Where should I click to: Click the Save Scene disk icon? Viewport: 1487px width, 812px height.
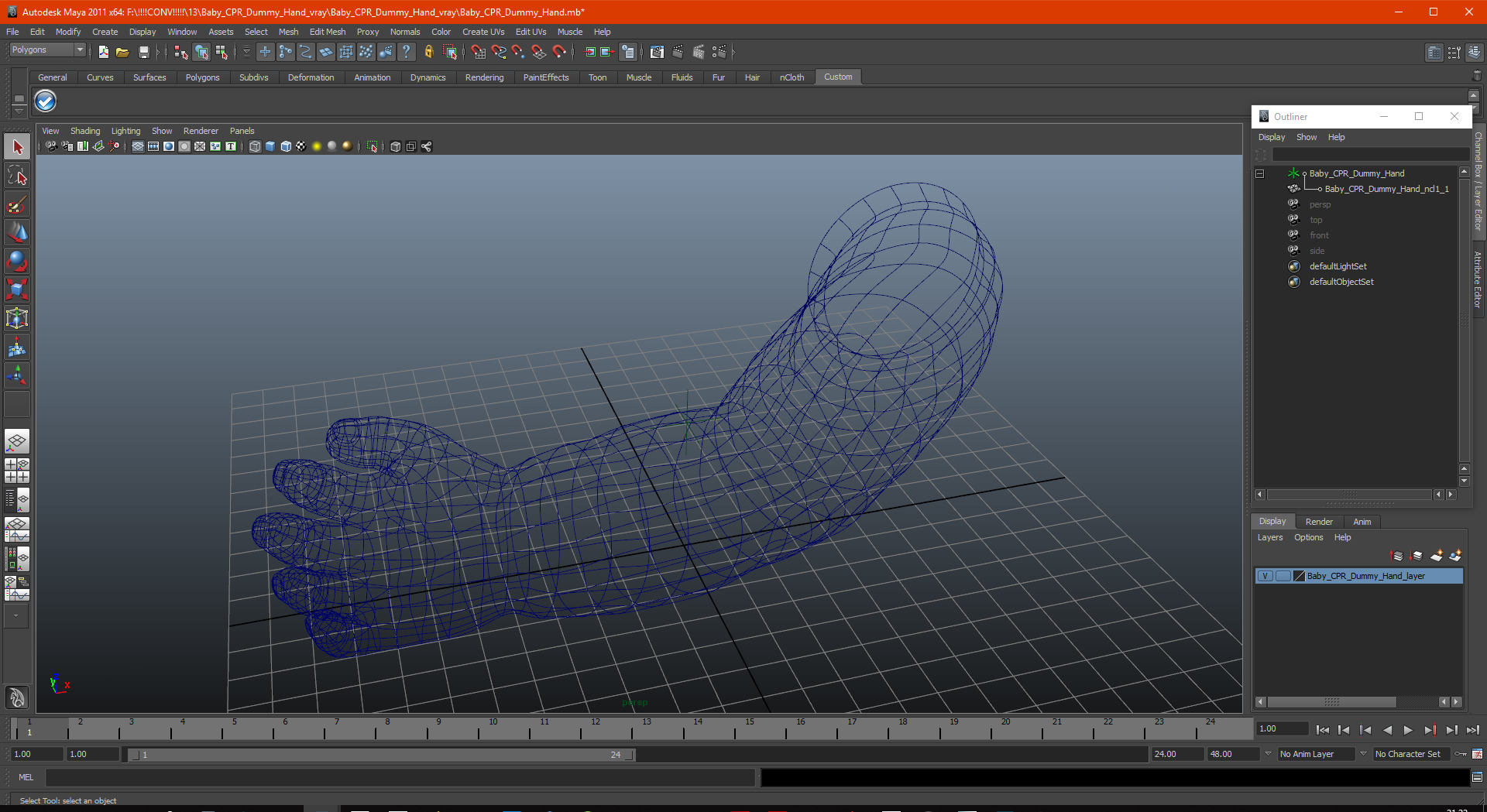(x=143, y=52)
